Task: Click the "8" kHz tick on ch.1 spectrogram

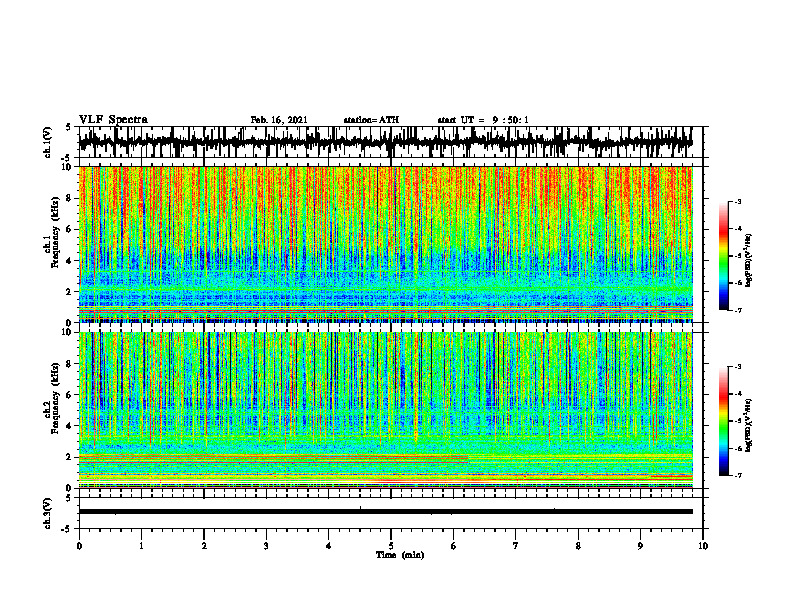Action: (x=69, y=198)
